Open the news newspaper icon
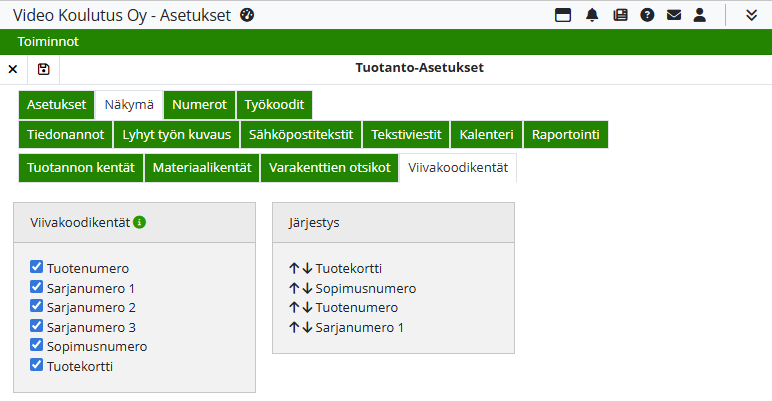The image size is (772, 401). coord(620,15)
